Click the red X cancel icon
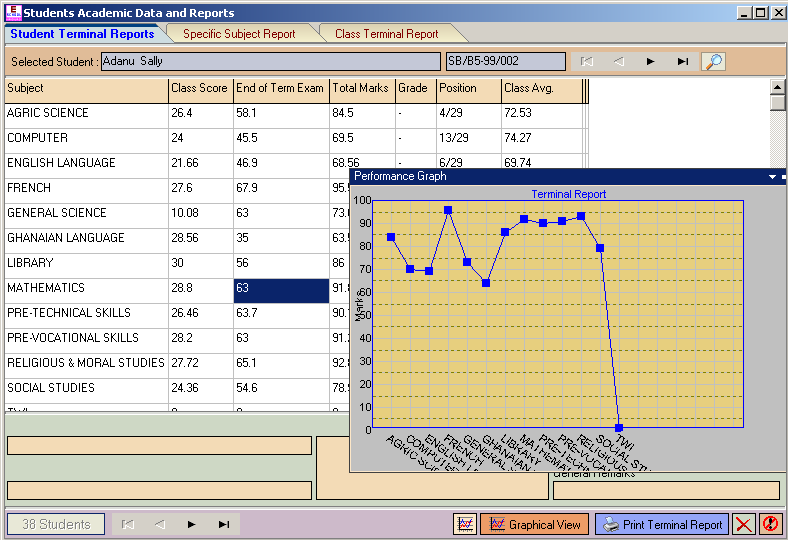Screen dimensions: 788x540 pos(743,524)
